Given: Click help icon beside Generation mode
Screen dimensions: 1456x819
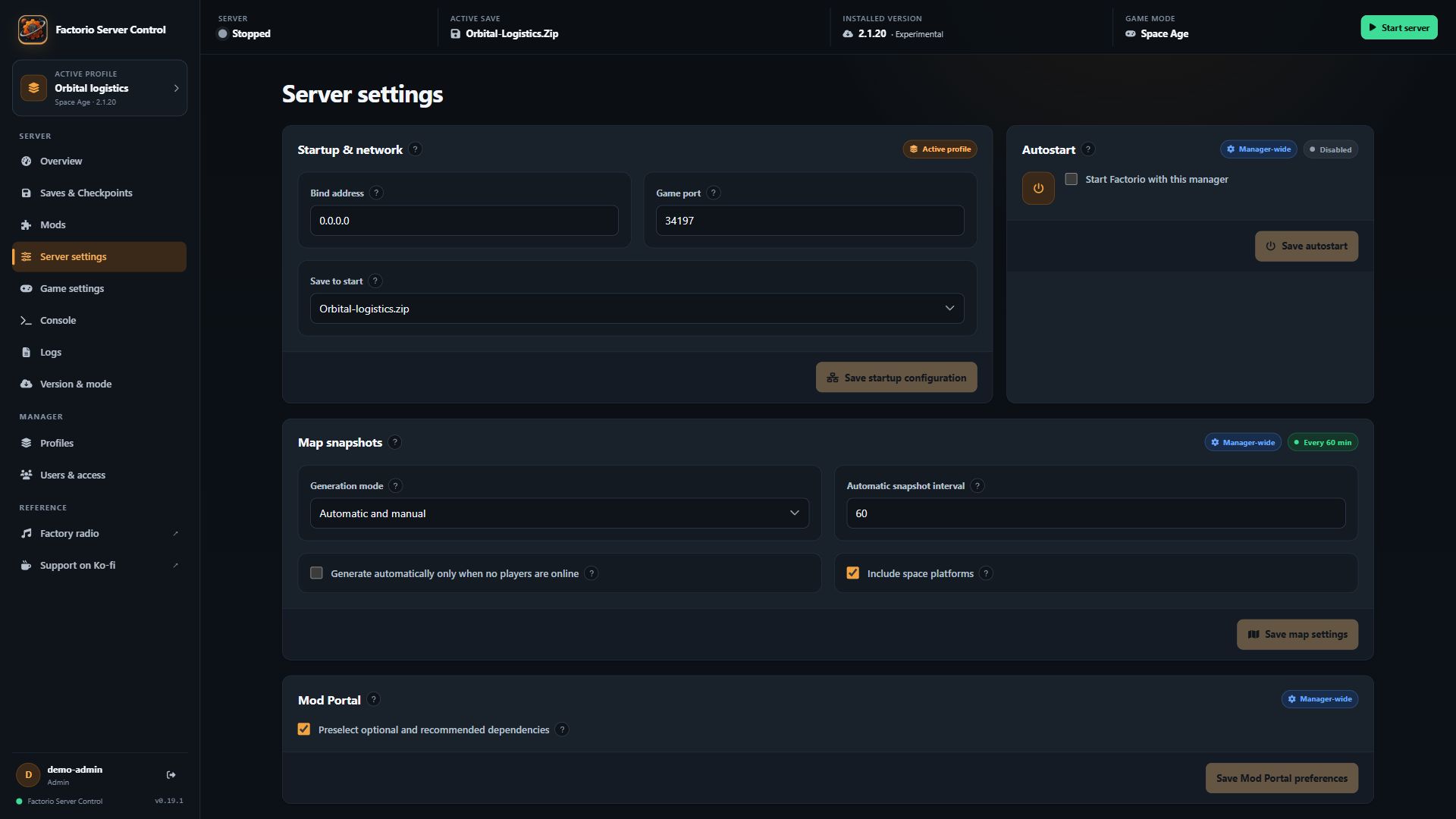Looking at the screenshot, I should pyautogui.click(x=395, y=485).
